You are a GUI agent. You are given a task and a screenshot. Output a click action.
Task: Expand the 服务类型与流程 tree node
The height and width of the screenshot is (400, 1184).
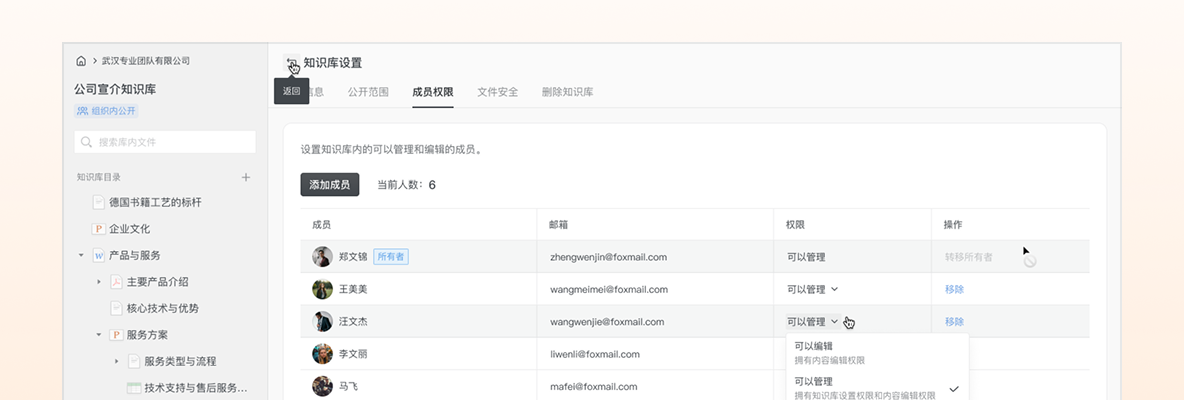pyautogui.click(x=117, y=361)
